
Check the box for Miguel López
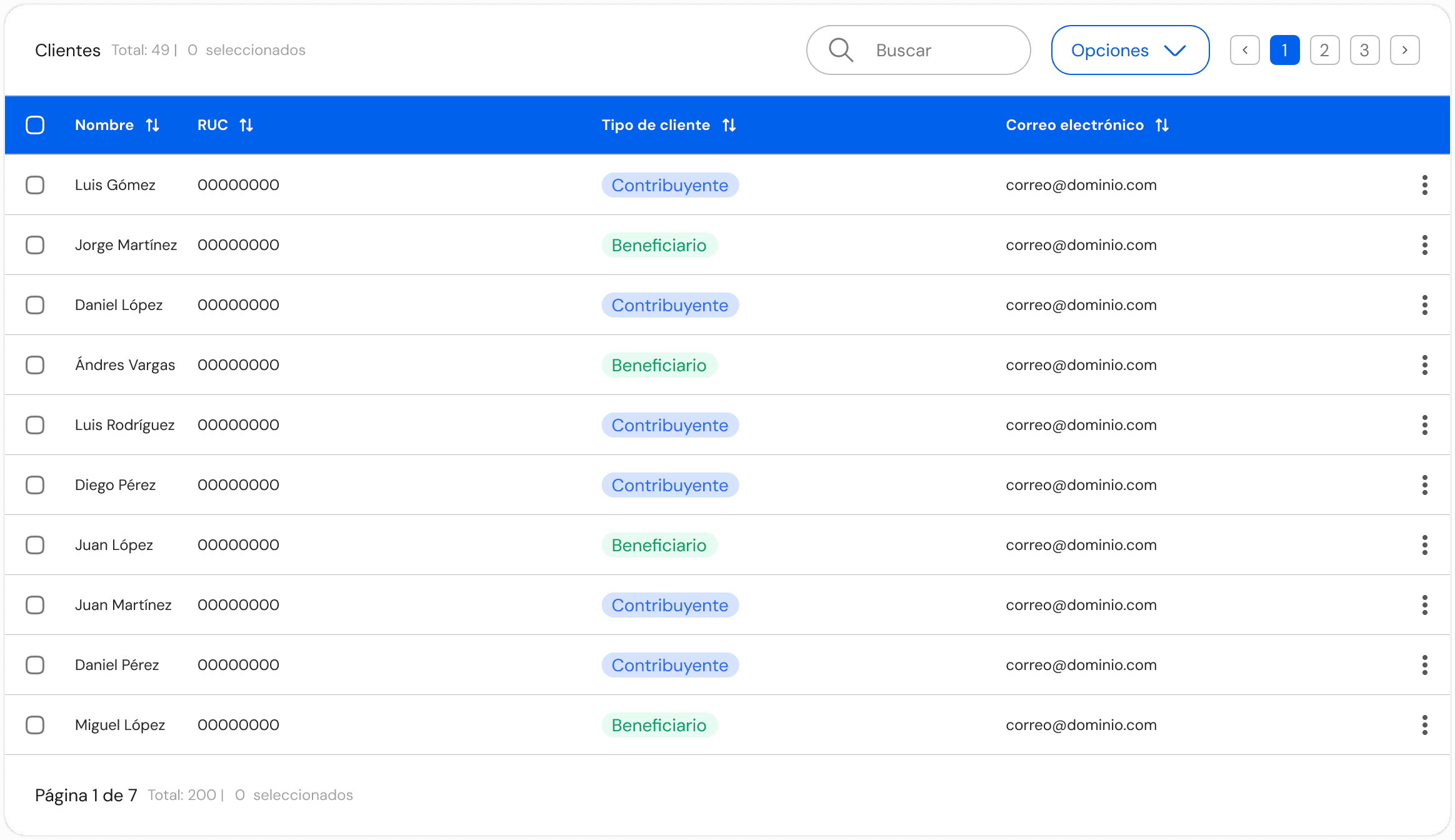pyautogui.click(x=35, y=725)
